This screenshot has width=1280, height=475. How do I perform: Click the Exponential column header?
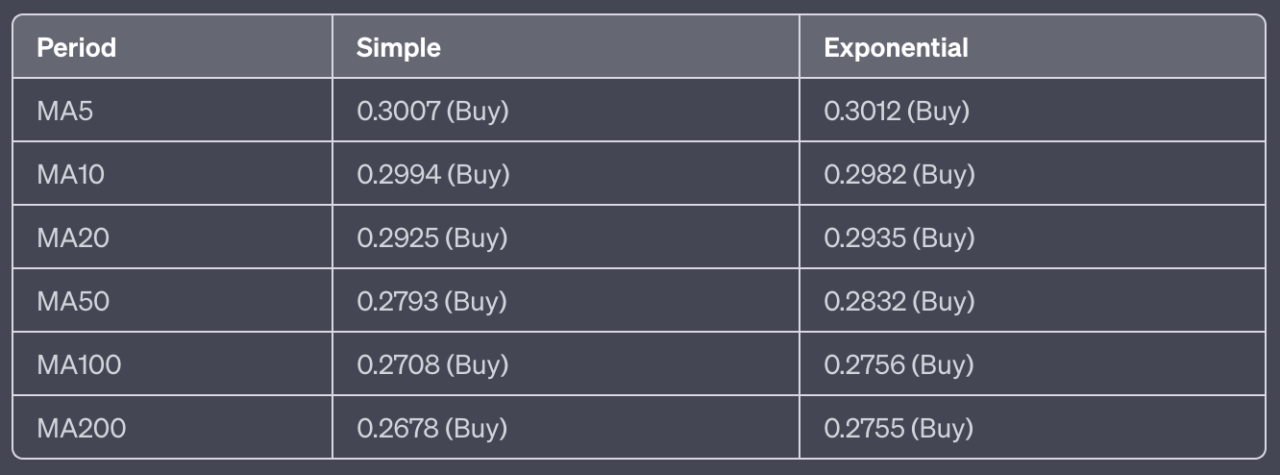(x=895, y=47)
